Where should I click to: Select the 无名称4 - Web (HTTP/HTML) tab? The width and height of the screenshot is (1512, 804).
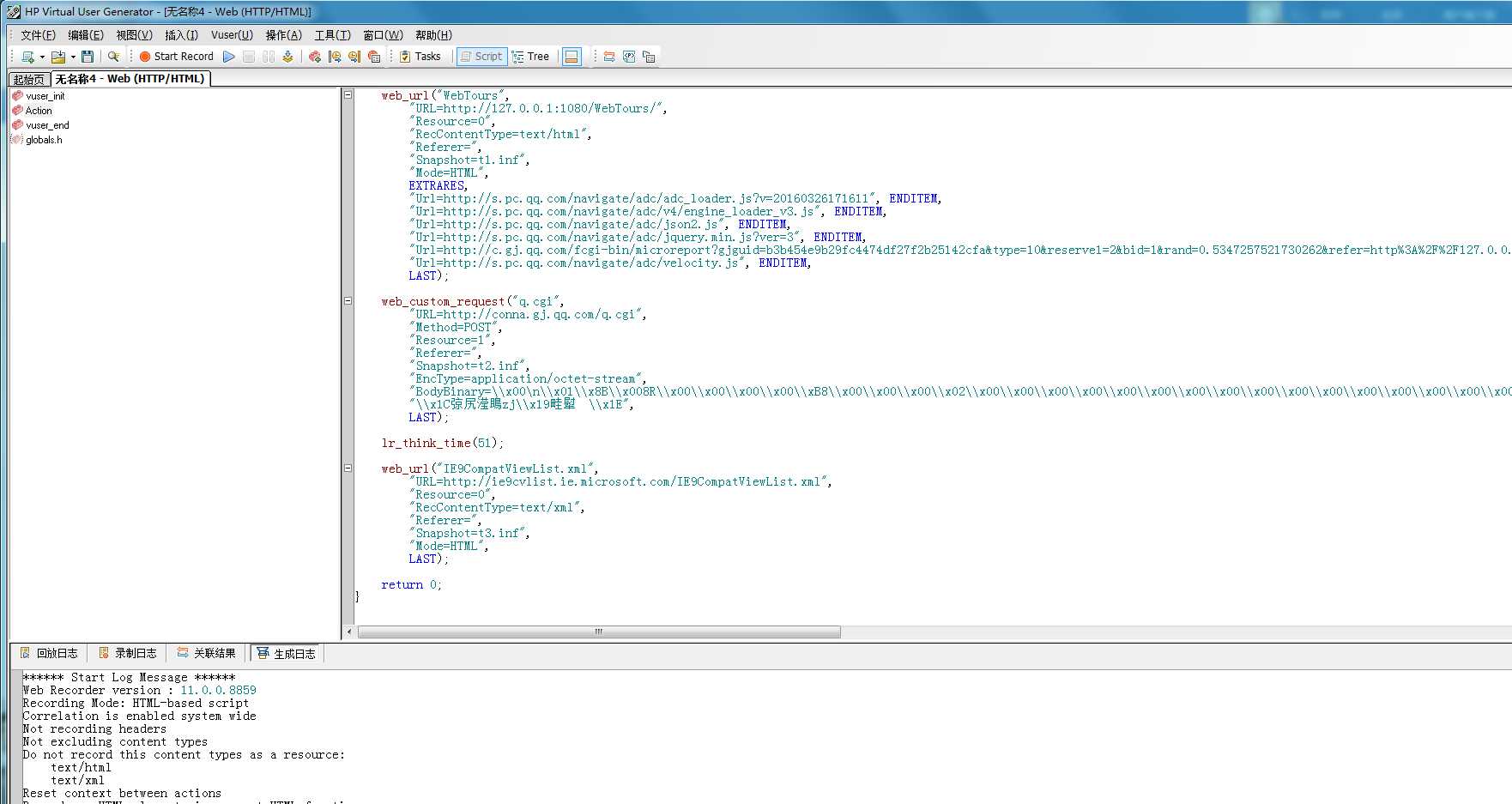[x=130, y=79]
